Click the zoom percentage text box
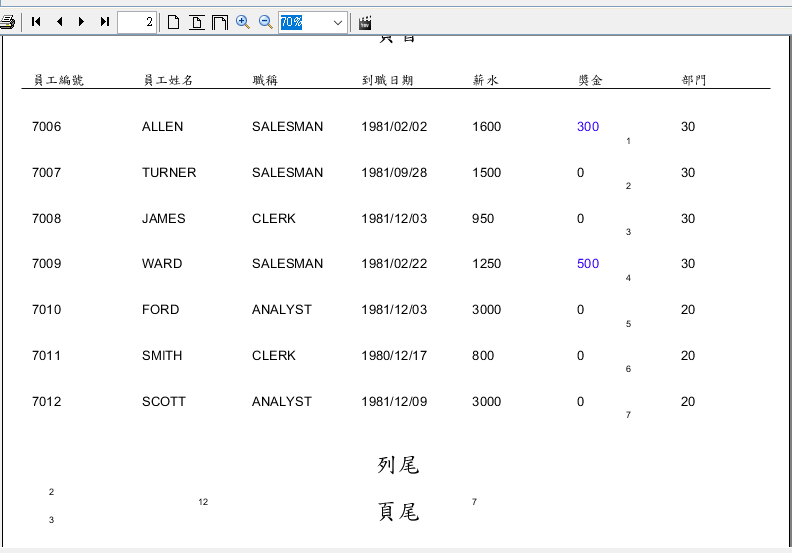This screenshot has width=792, height=553. (303, 22)
